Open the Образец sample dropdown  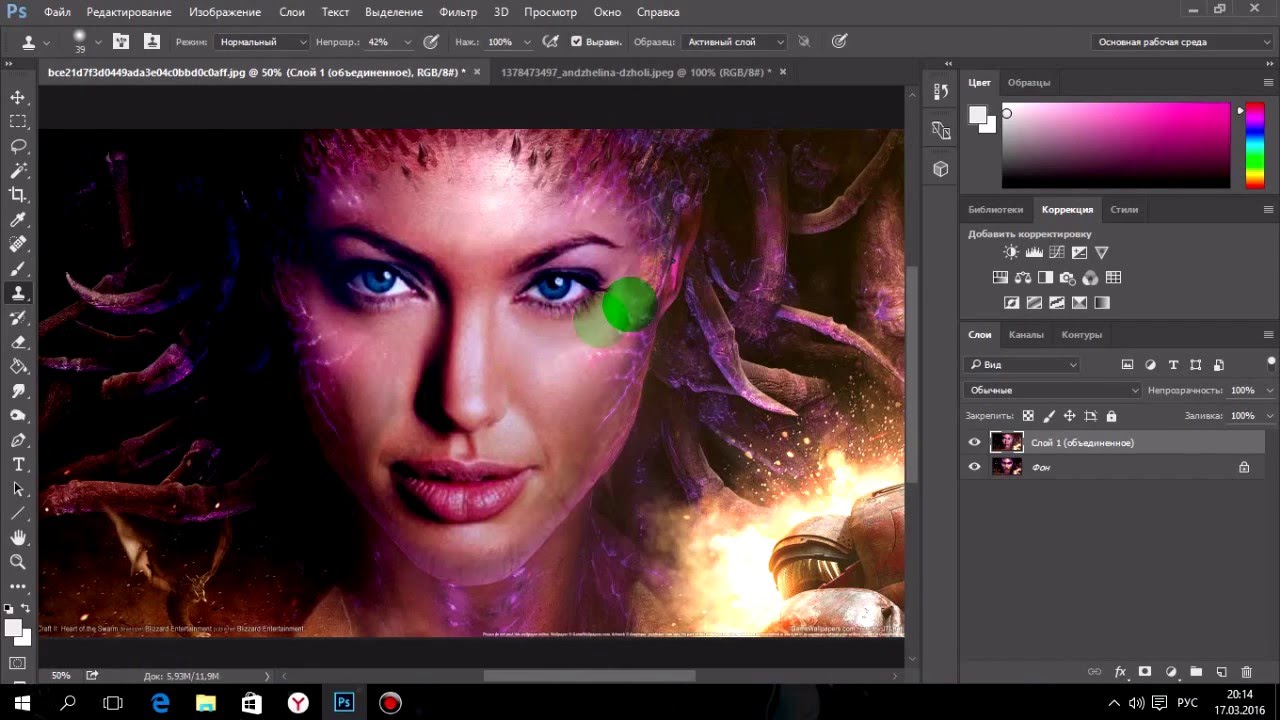pos(735,42)
